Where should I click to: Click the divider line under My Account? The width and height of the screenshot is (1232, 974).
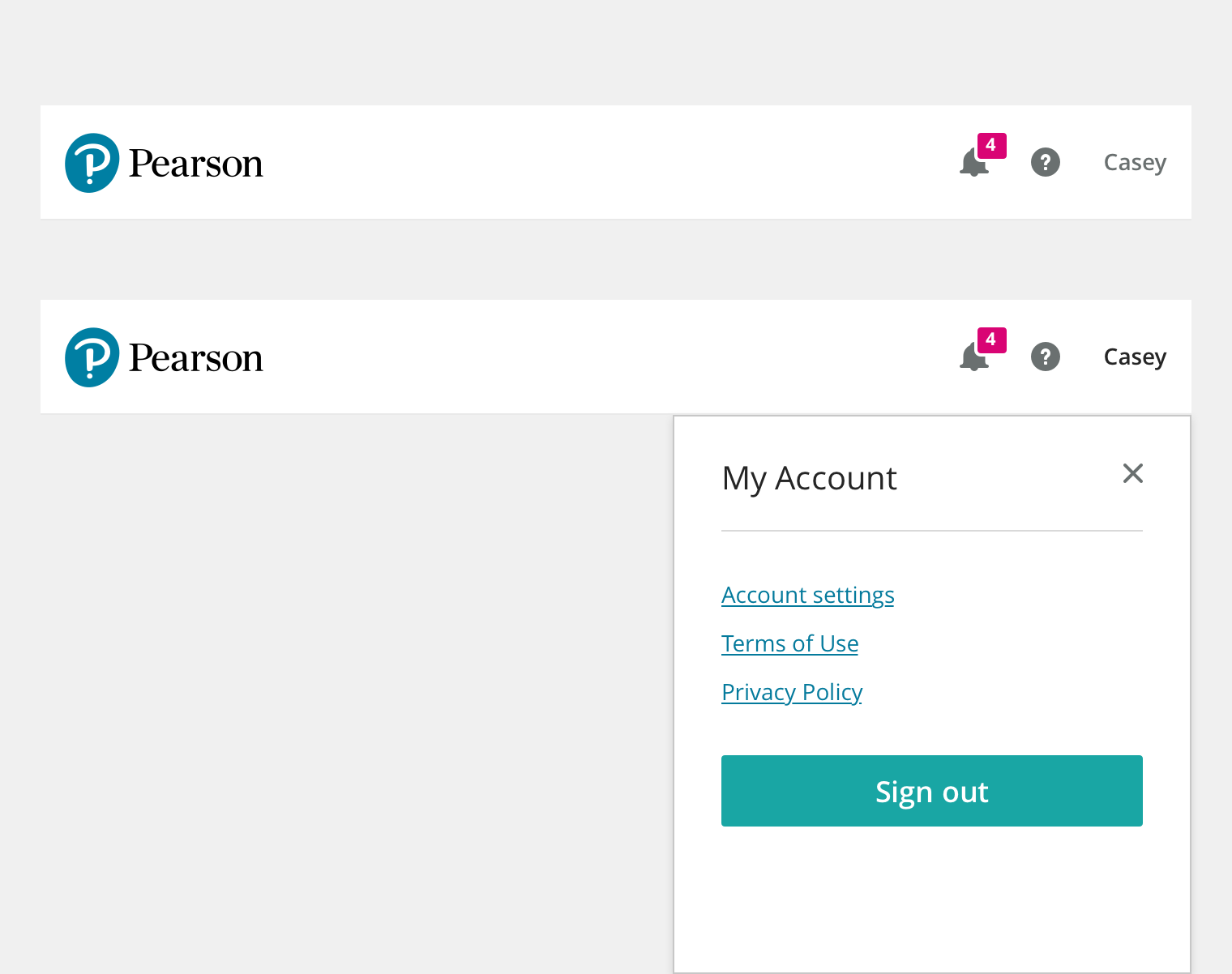click(x=931, y=531)
